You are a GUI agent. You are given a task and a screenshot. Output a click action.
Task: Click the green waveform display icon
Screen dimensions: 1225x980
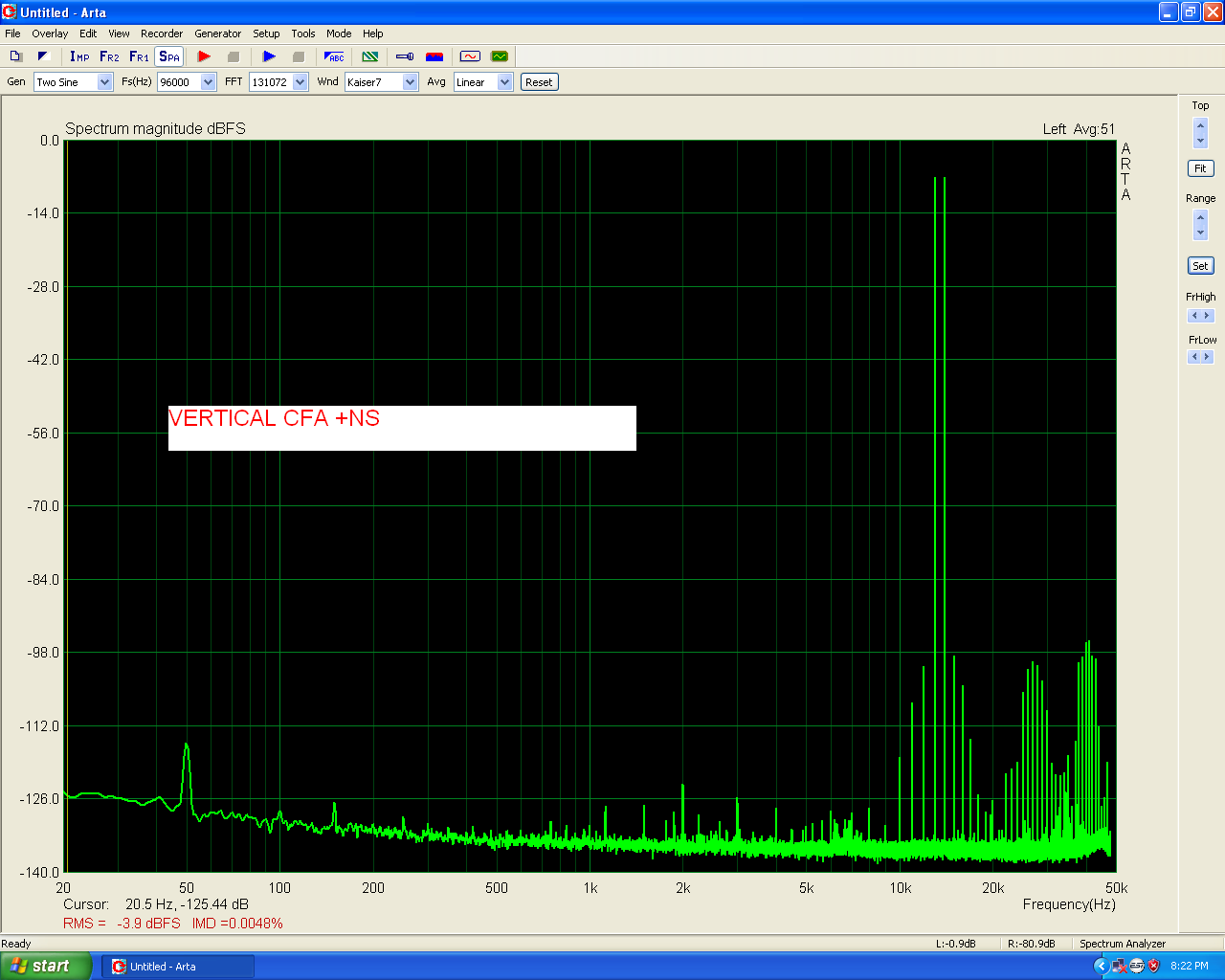pos(500,56)
